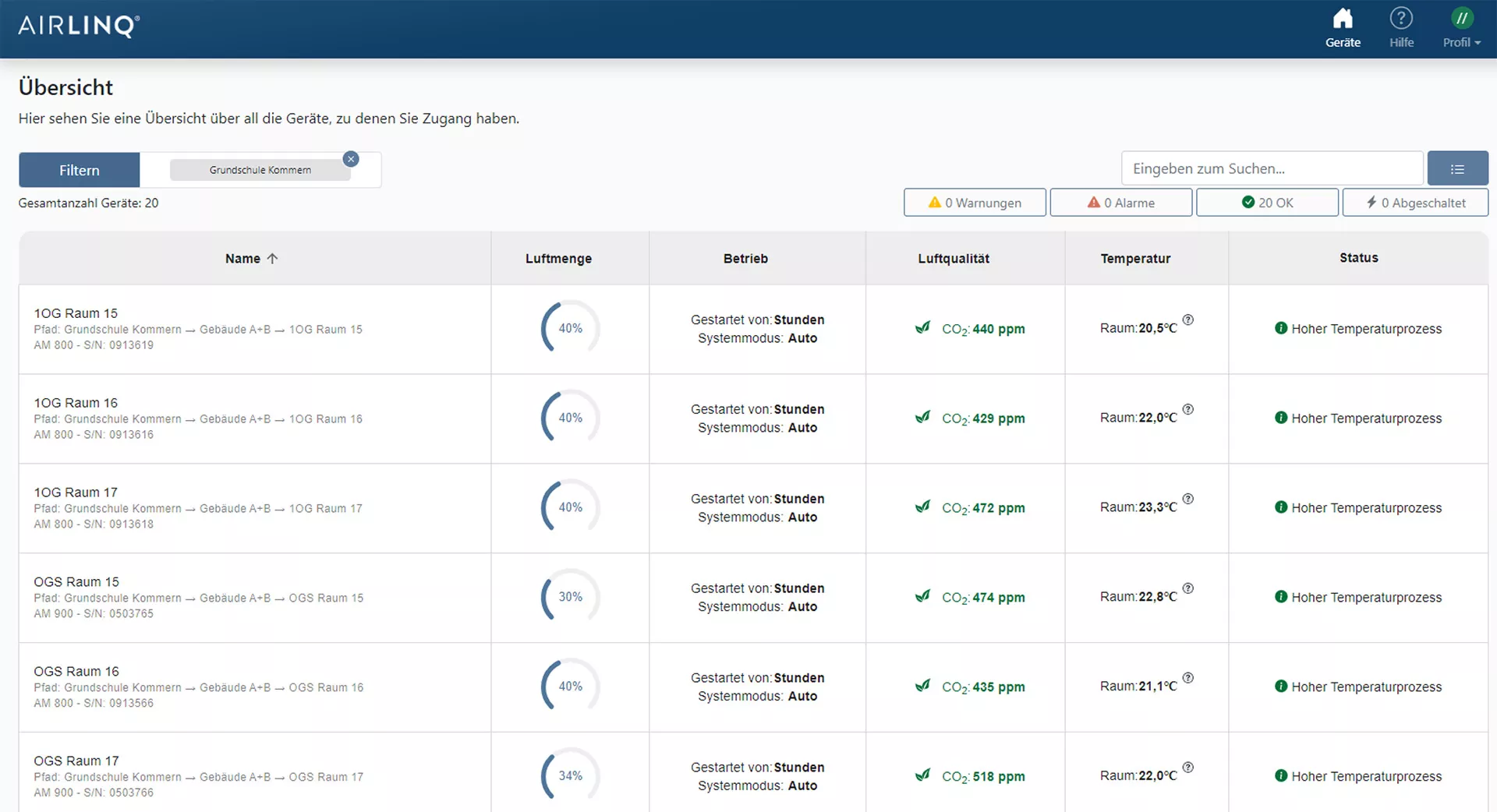This screenshot has width=1497, height=812.
Task: Click air quality leaf icon for OGS Raum 15
Action: point(922,596)
